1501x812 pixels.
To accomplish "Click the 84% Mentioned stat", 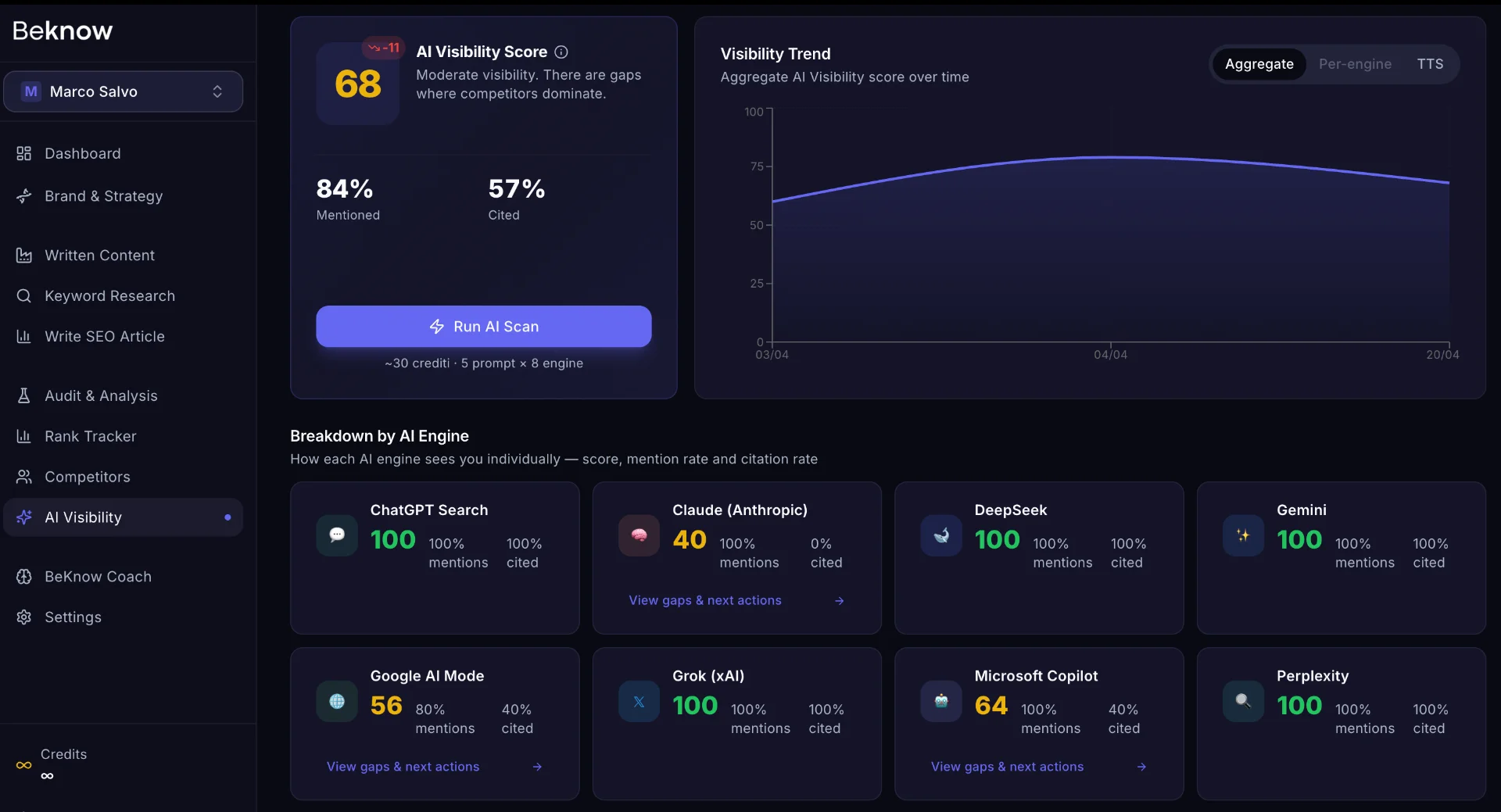I will (x=348, y=199).
